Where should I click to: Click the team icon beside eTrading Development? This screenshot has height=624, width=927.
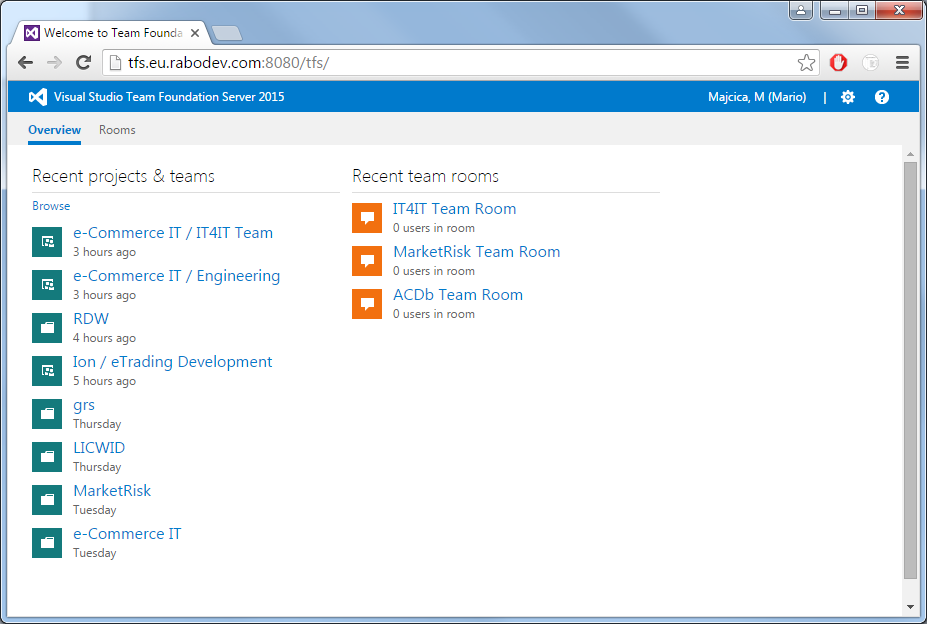47,371
